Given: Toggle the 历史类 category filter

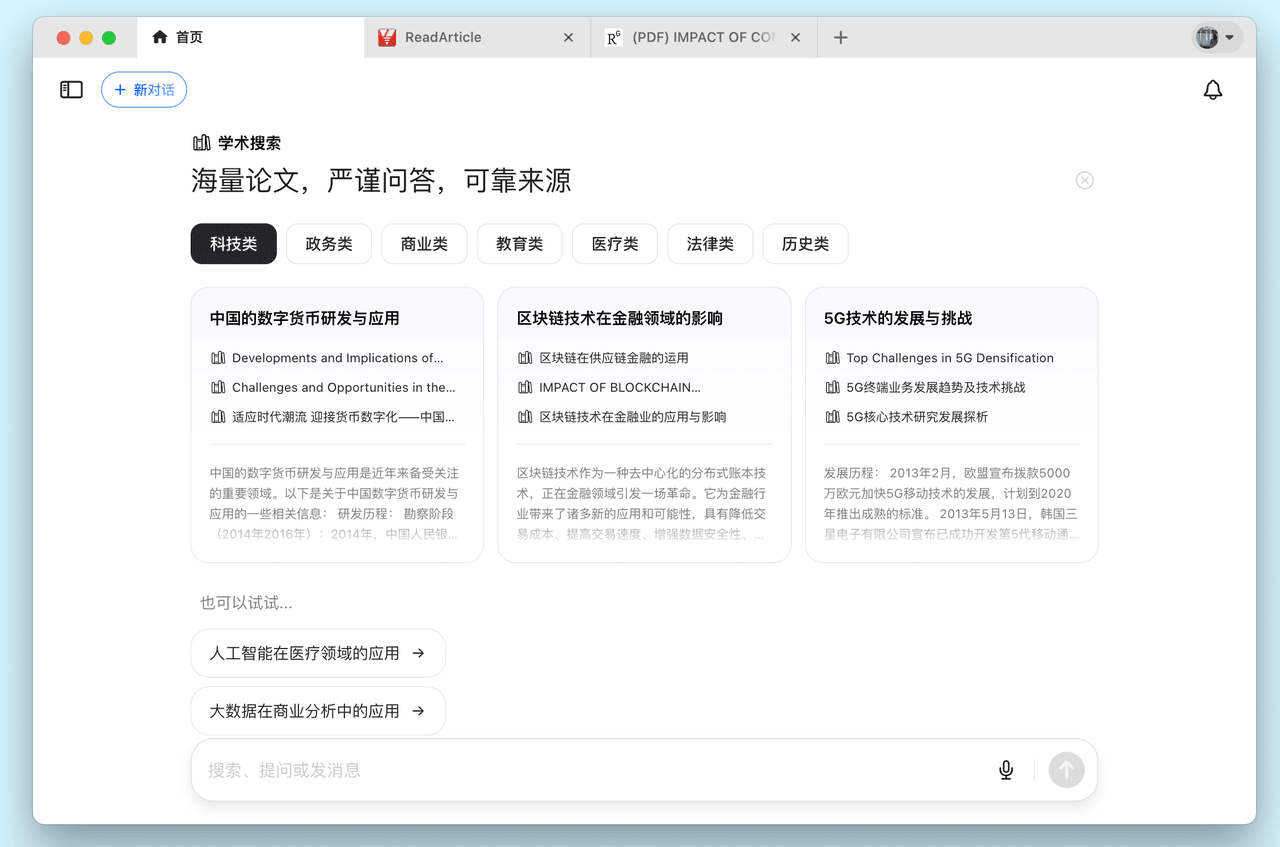Looking at the screenshot, I should (805, 243).
